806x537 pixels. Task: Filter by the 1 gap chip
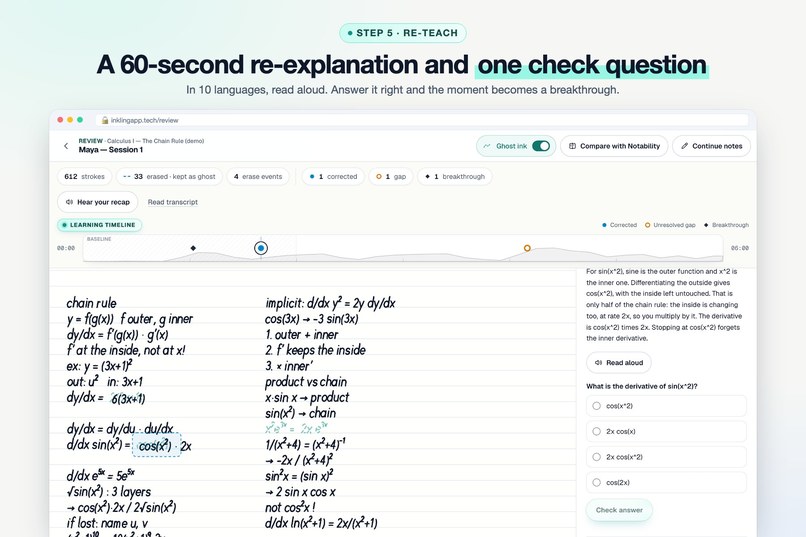(391, 176)
